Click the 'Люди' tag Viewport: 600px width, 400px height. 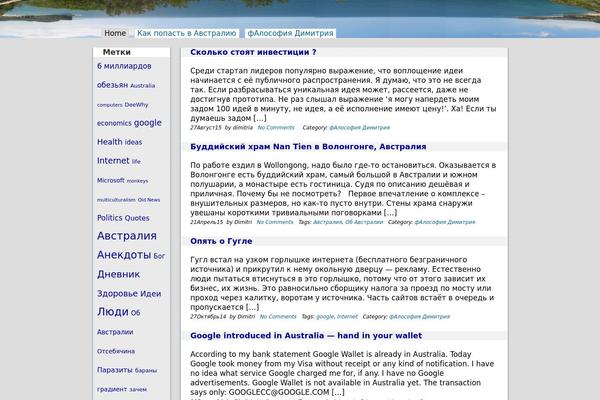click(x=112, y=312)
